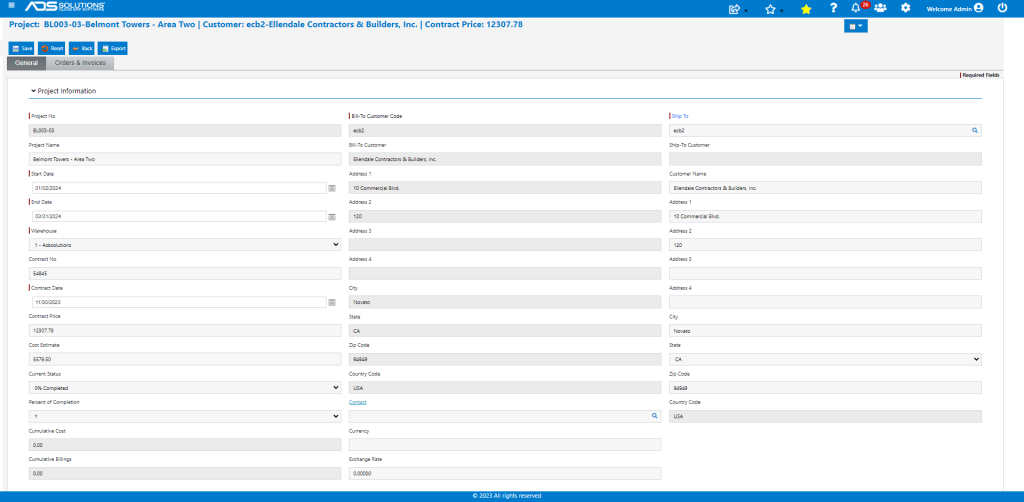The width and height of the screenshot is (1024, 502).
Task: Click the Cumulative Cost field
Action: pos(185,445)
